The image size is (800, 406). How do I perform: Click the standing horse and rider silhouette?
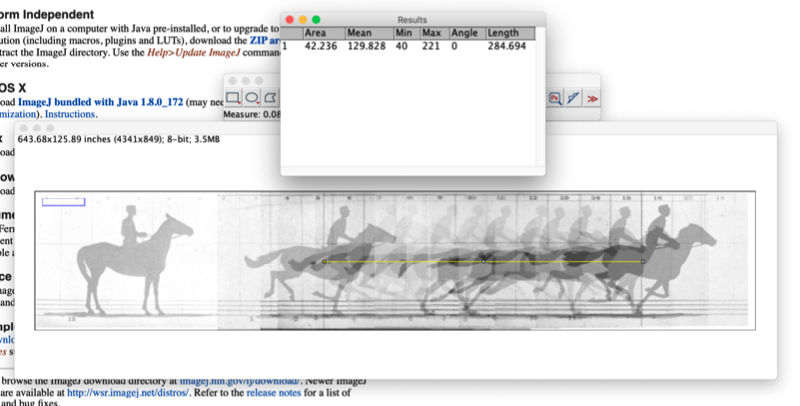coord(135,260)
